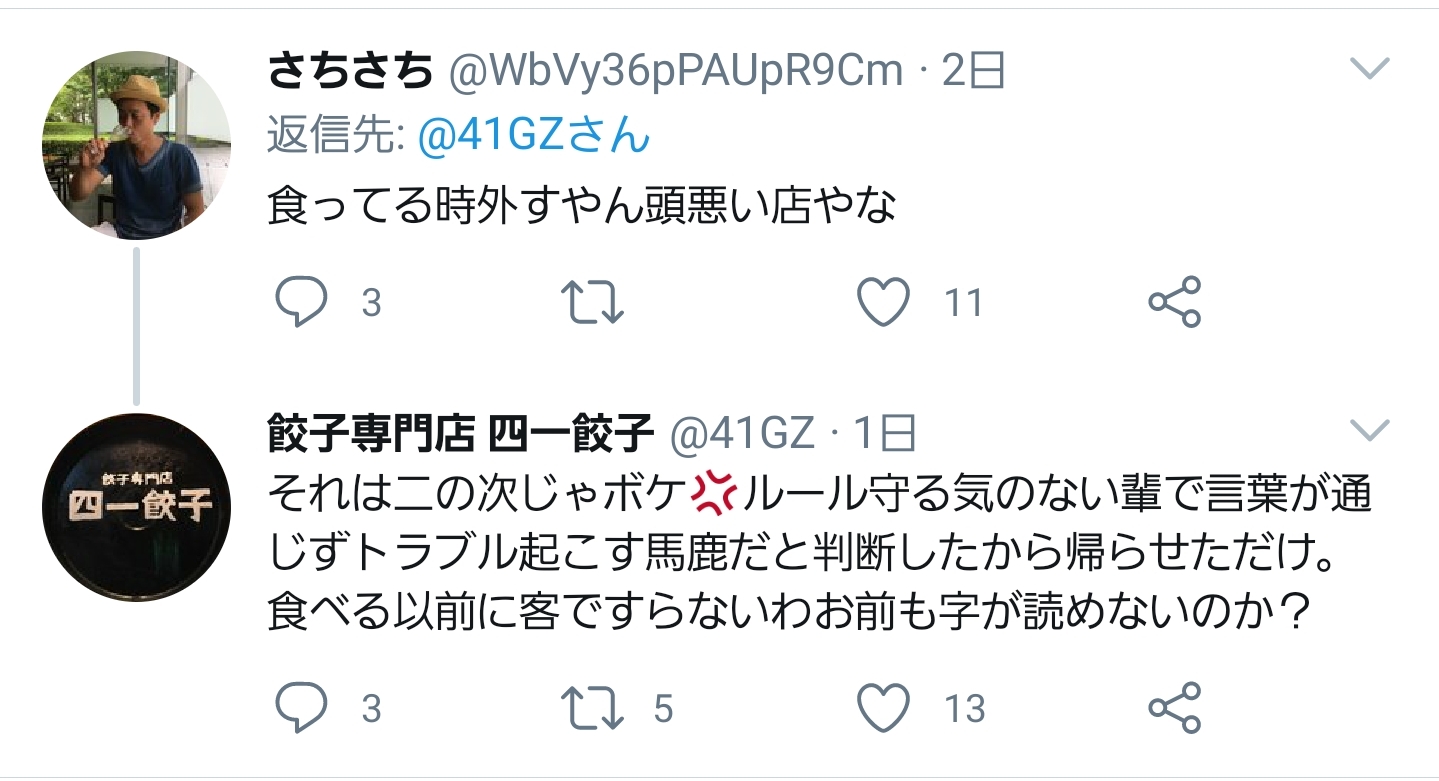Screen dimensions: 1439x781
Task: Click the @WbVy36pPAUpR9Cm handle
Action: (674, 71)
